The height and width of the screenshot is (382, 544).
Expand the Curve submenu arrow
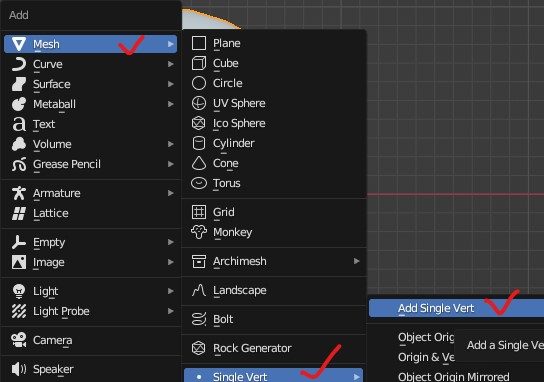[x=171, y=64]
